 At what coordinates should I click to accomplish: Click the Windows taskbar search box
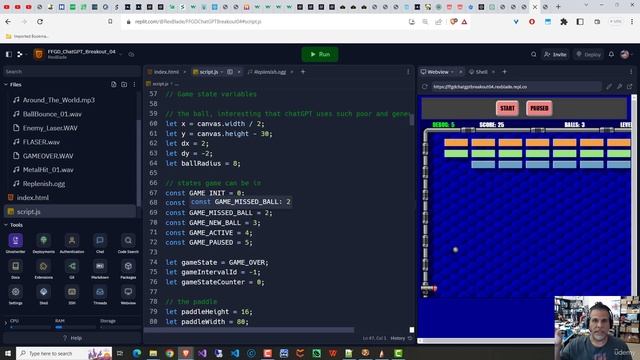64,353
